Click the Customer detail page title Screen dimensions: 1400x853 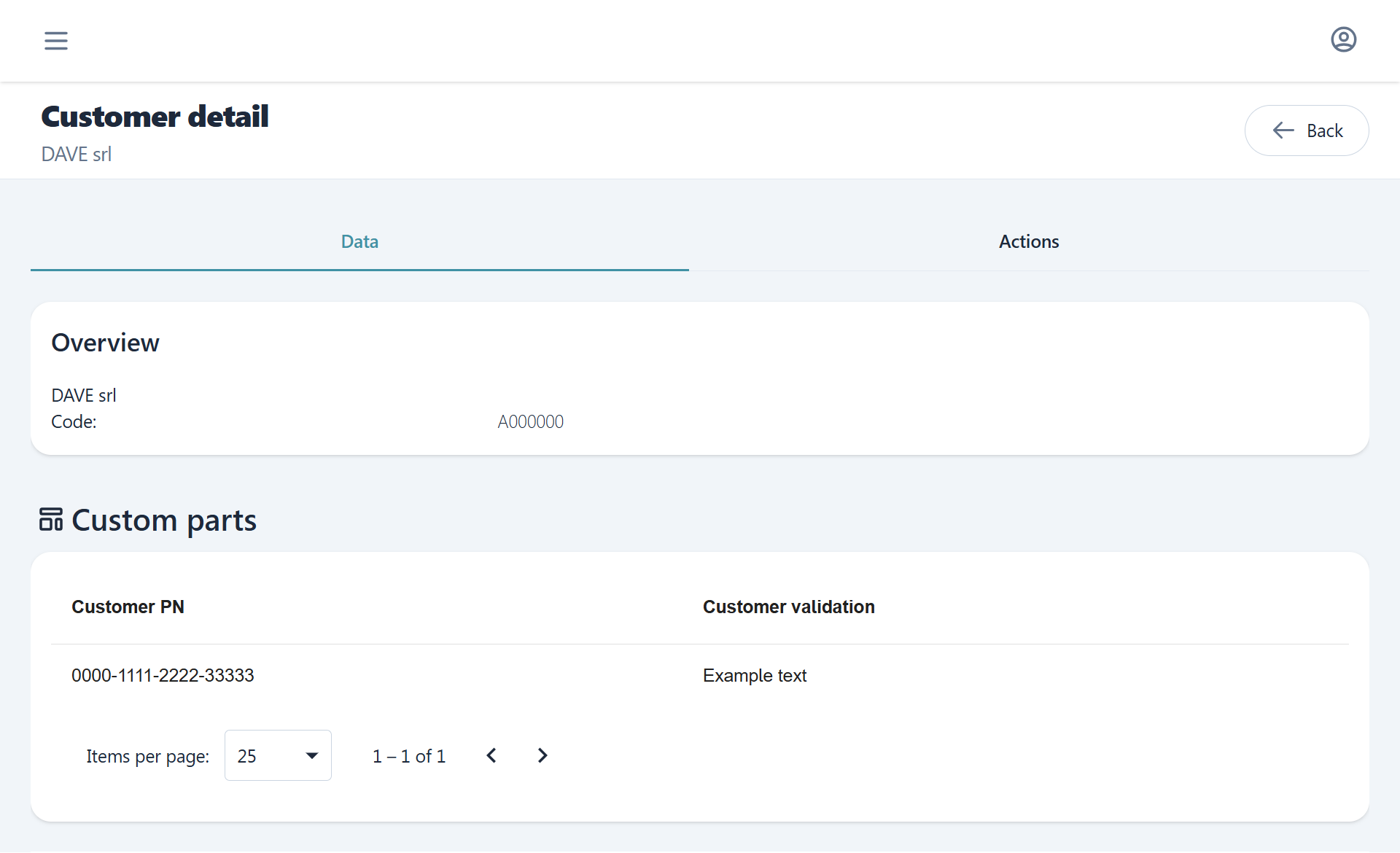tap(155, 117)
